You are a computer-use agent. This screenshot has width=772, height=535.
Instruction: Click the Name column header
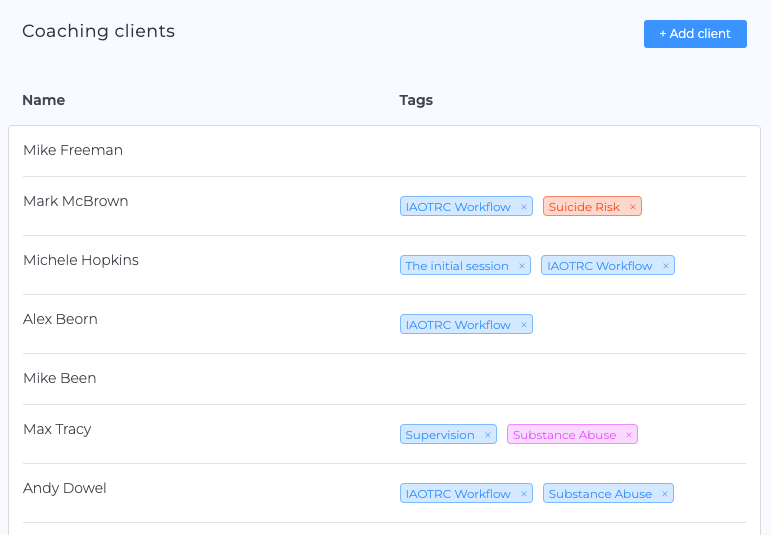[x=44, y=100]
